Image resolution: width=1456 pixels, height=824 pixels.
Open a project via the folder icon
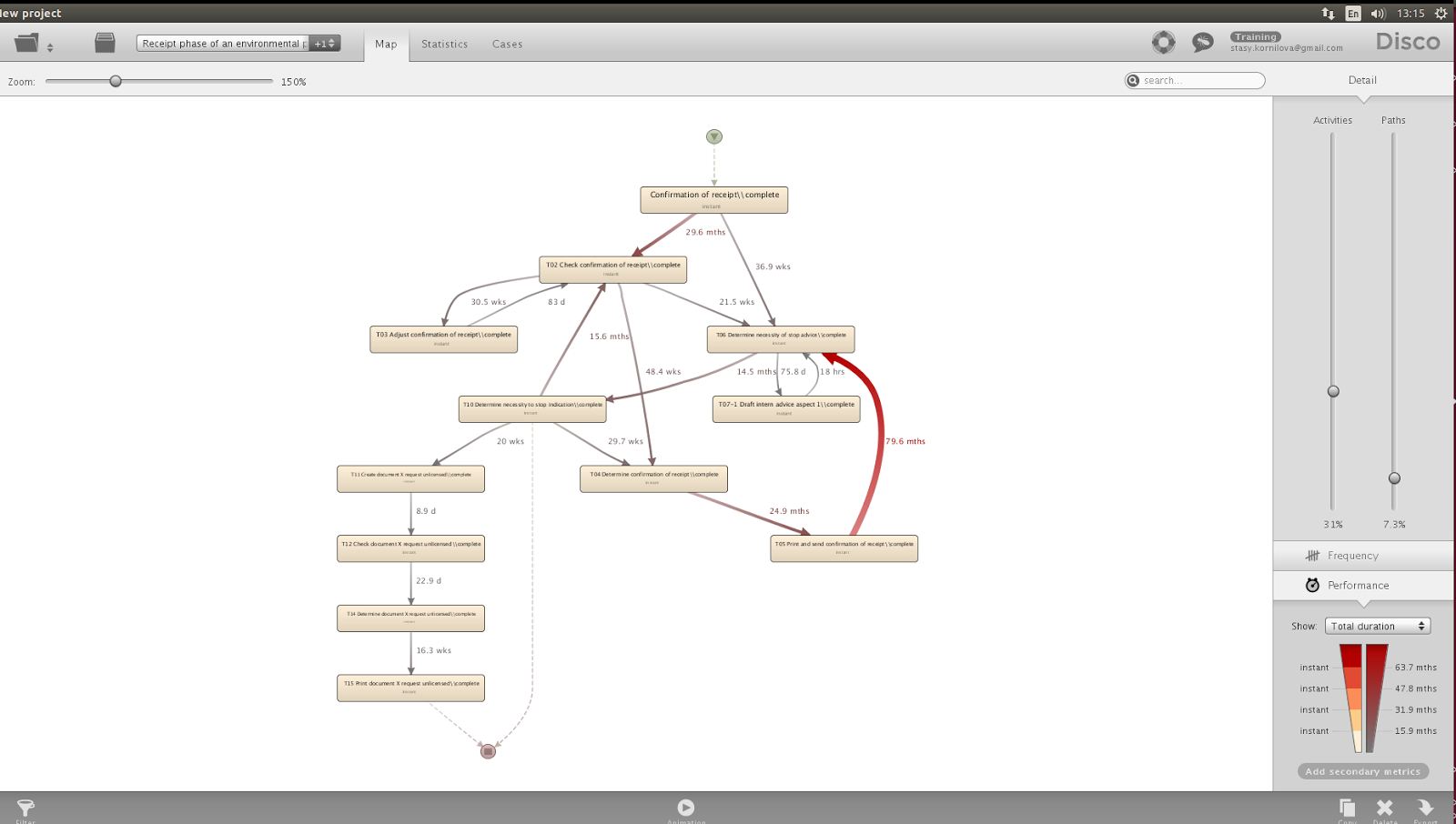coord(25,42)
